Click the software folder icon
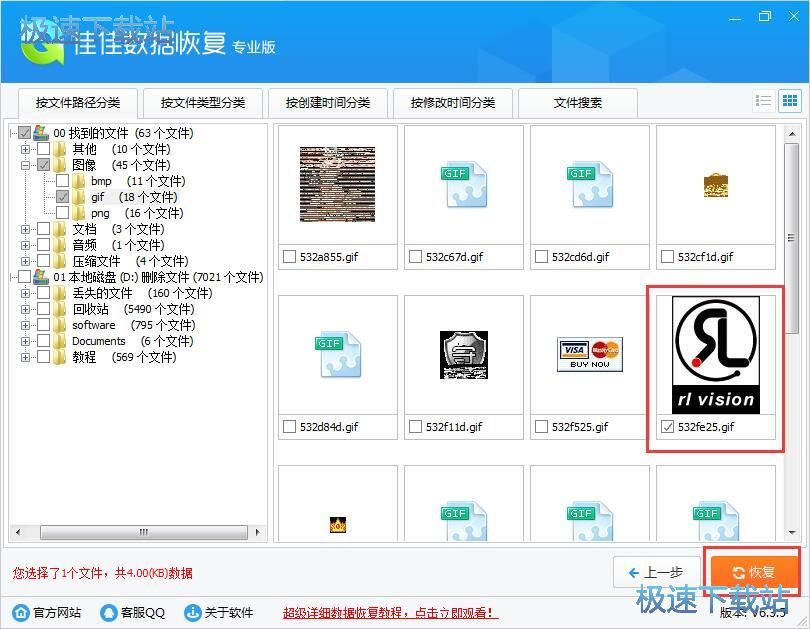This screenshot has width=810, height=629. 60,325
